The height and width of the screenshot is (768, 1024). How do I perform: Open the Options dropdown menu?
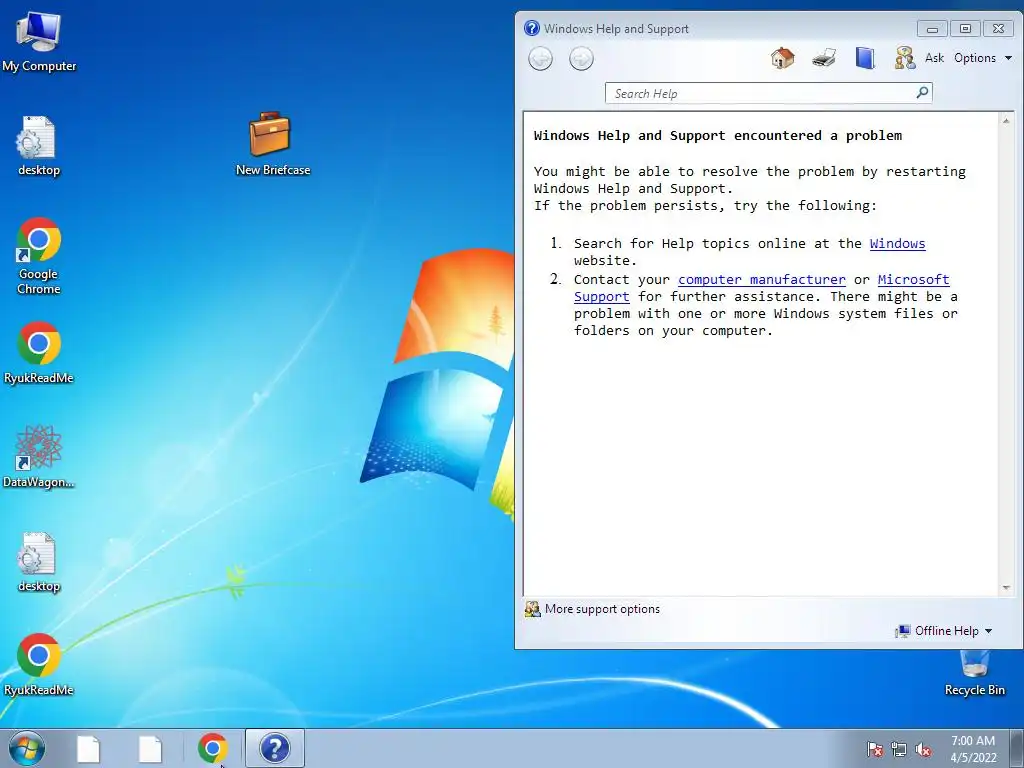click(x=983, y=57)
